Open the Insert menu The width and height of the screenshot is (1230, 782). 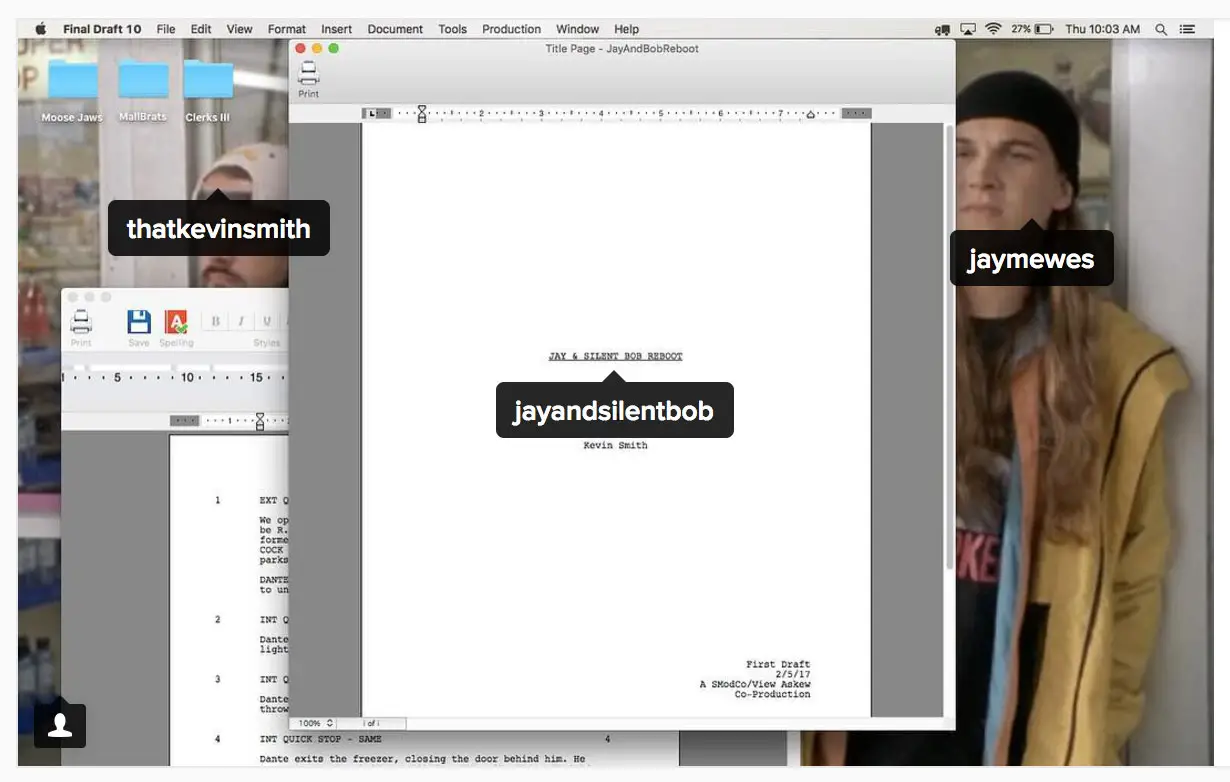pyautogui.click(x=336, y=29)
